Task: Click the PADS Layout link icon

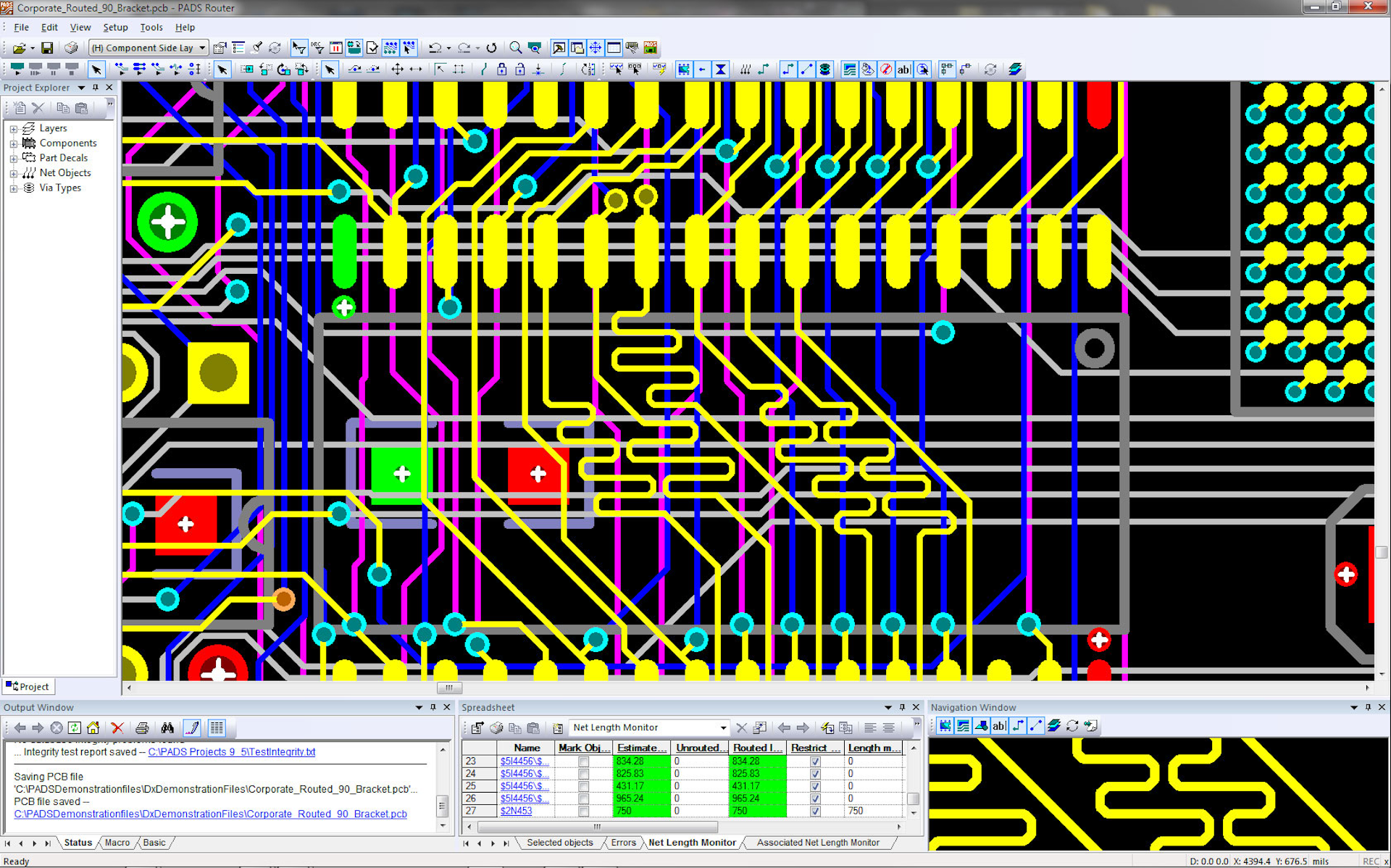Action: point(651,48)
